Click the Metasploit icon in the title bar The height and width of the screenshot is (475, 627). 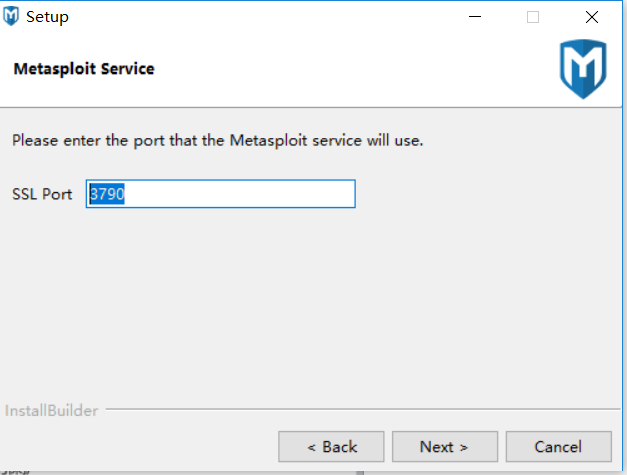click(x=12, y=16)
